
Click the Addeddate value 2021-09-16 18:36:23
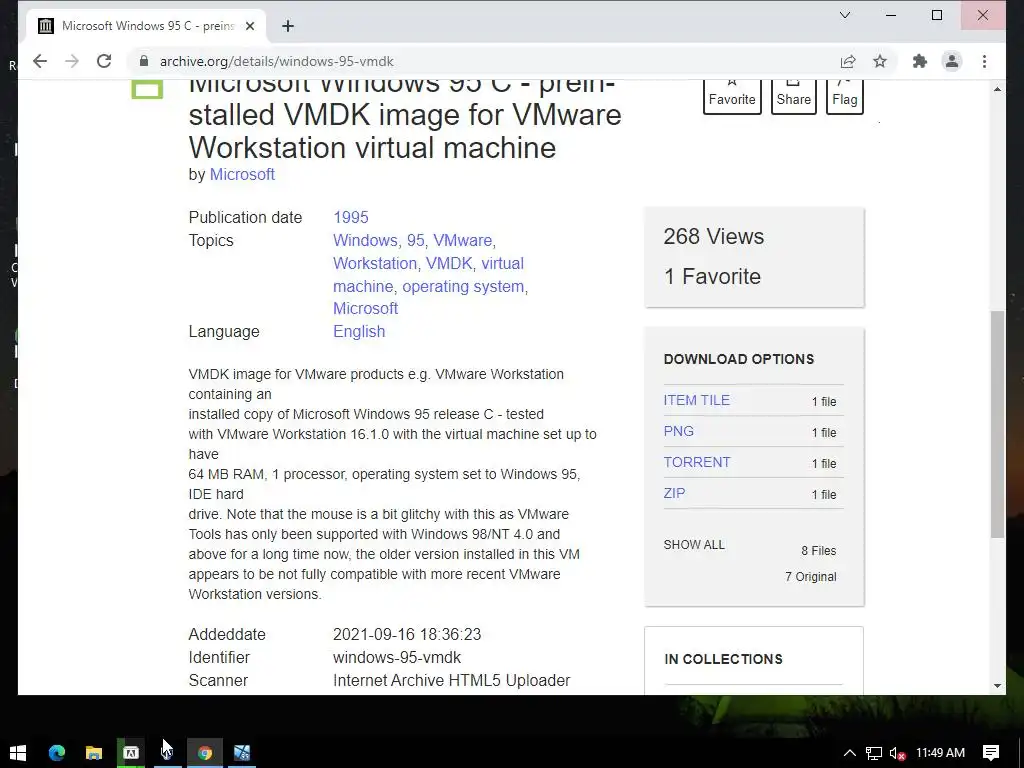coord(407,634)
